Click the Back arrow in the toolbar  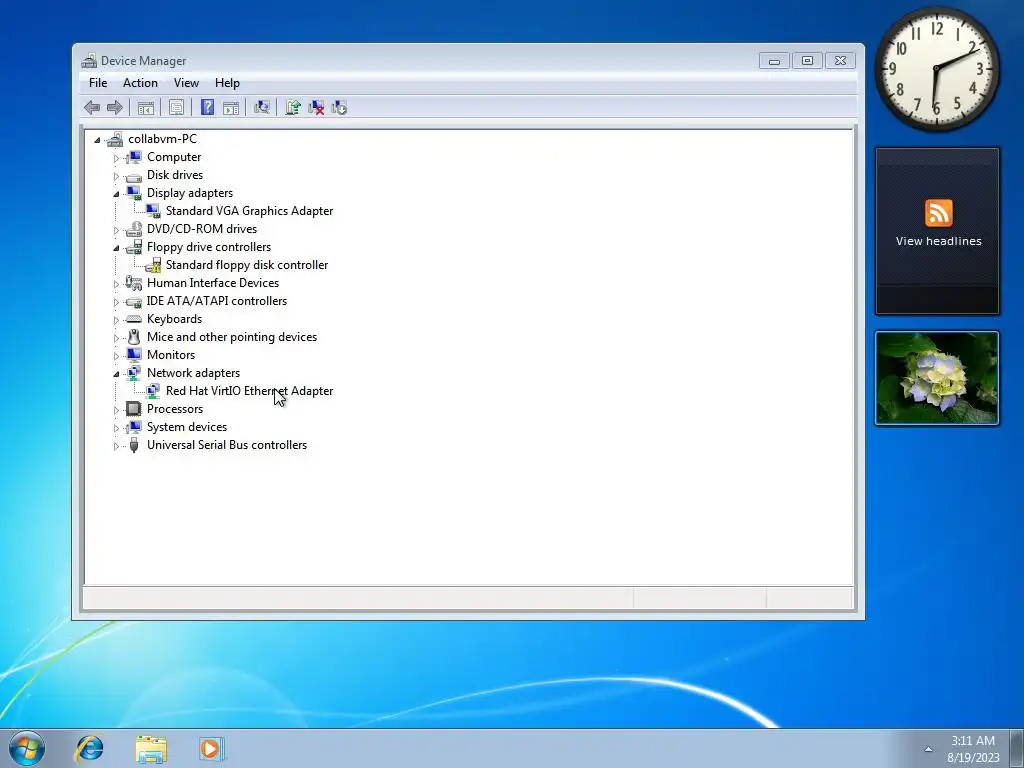92,108
